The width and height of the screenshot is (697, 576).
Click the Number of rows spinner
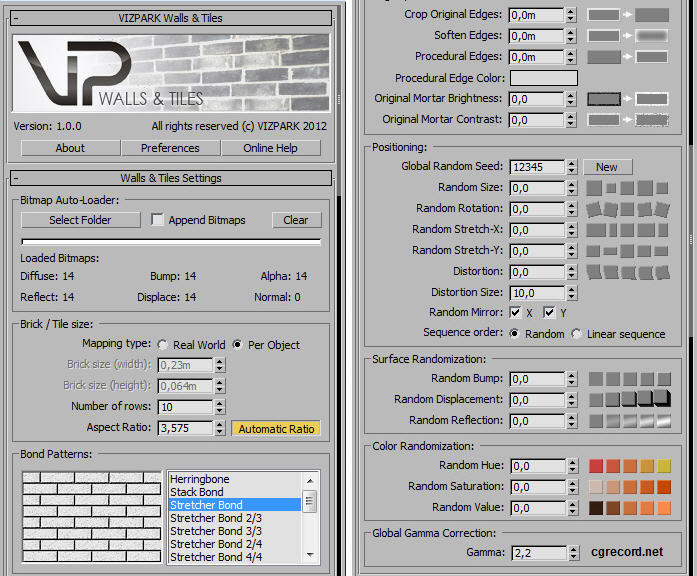tap(220, 407)
